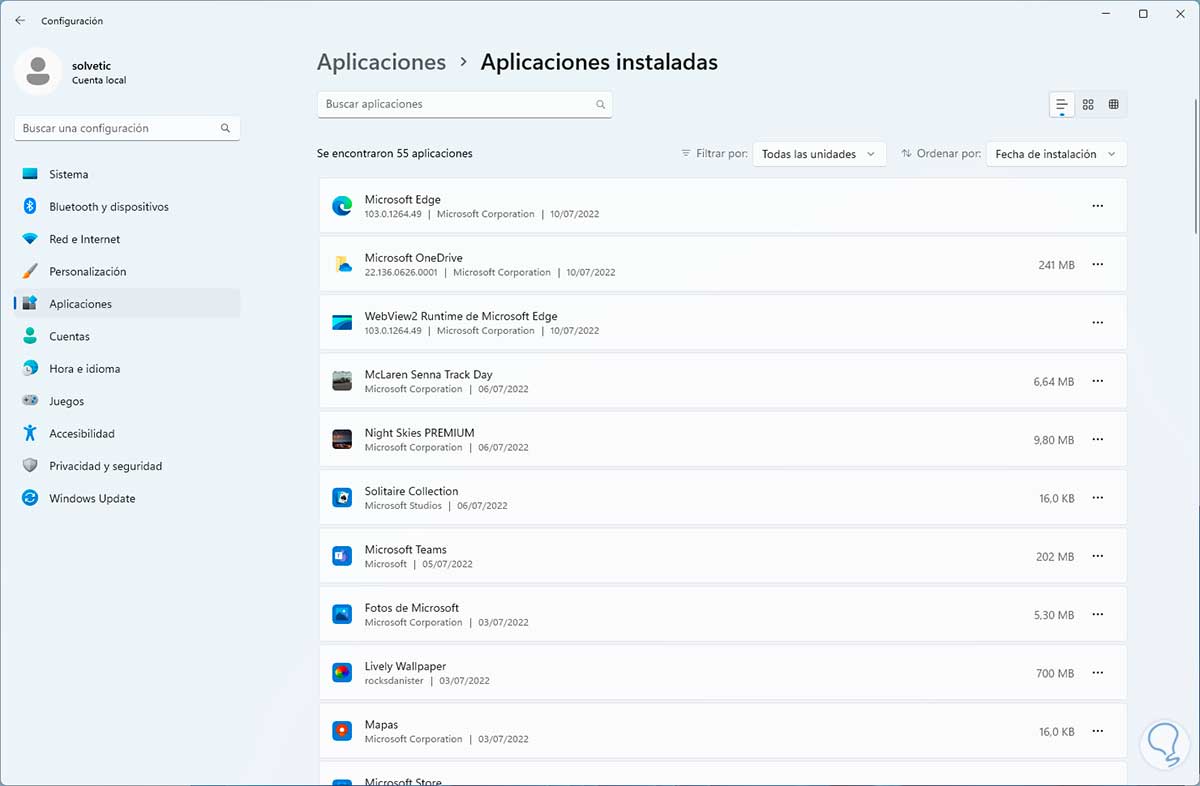Click the Night Skies PREMIUM icon

pyautogui.click(x=342, y=440)
